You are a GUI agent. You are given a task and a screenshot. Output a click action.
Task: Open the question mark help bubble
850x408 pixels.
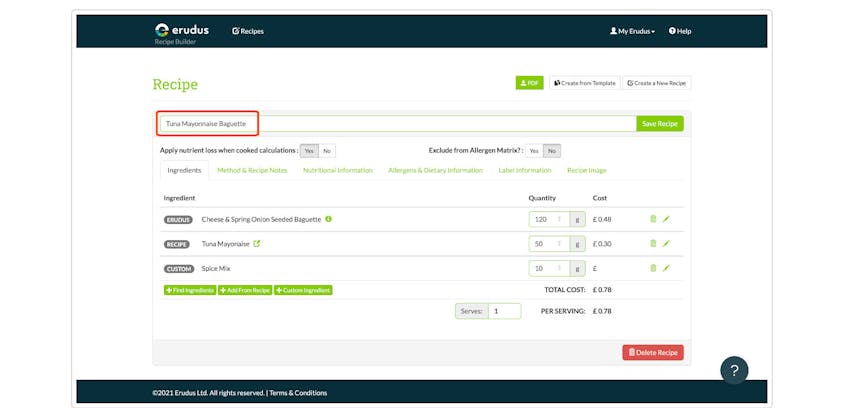734,371
